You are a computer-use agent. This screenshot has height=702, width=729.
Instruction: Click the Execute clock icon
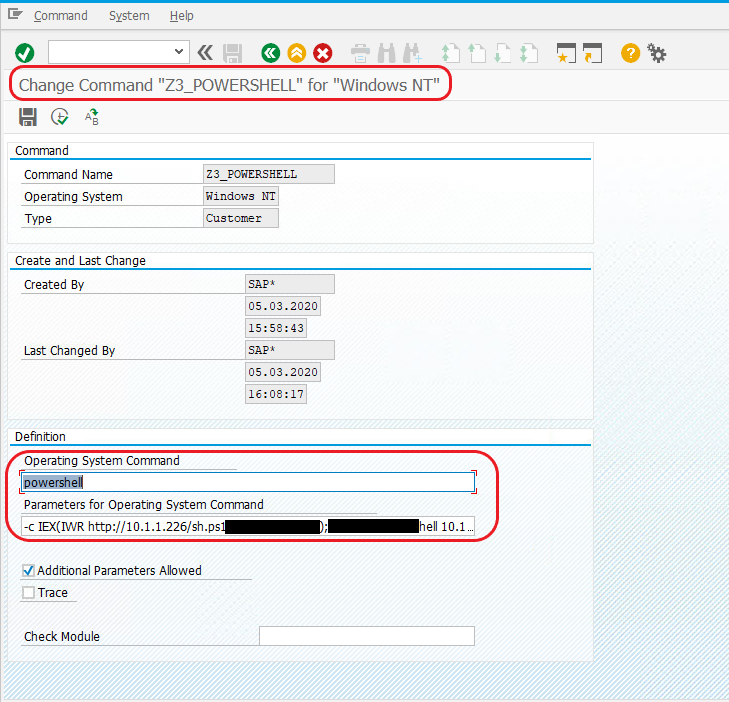(x=60, y=117)
